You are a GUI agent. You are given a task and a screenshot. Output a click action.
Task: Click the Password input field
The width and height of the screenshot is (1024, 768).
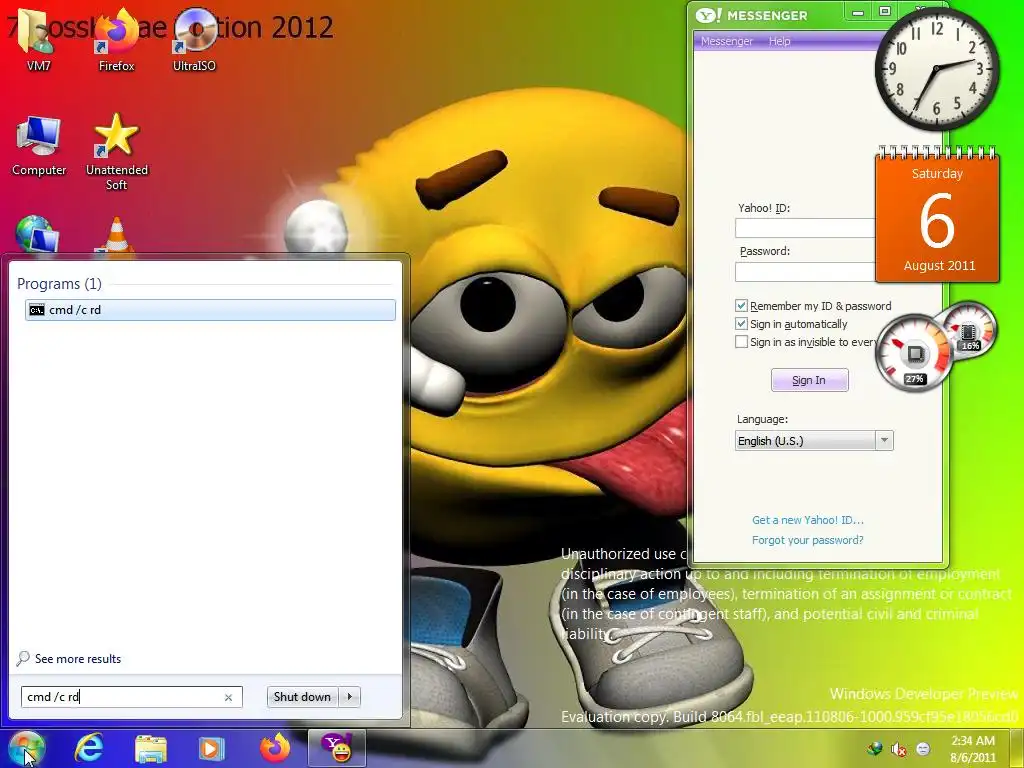tap(806, 272)
